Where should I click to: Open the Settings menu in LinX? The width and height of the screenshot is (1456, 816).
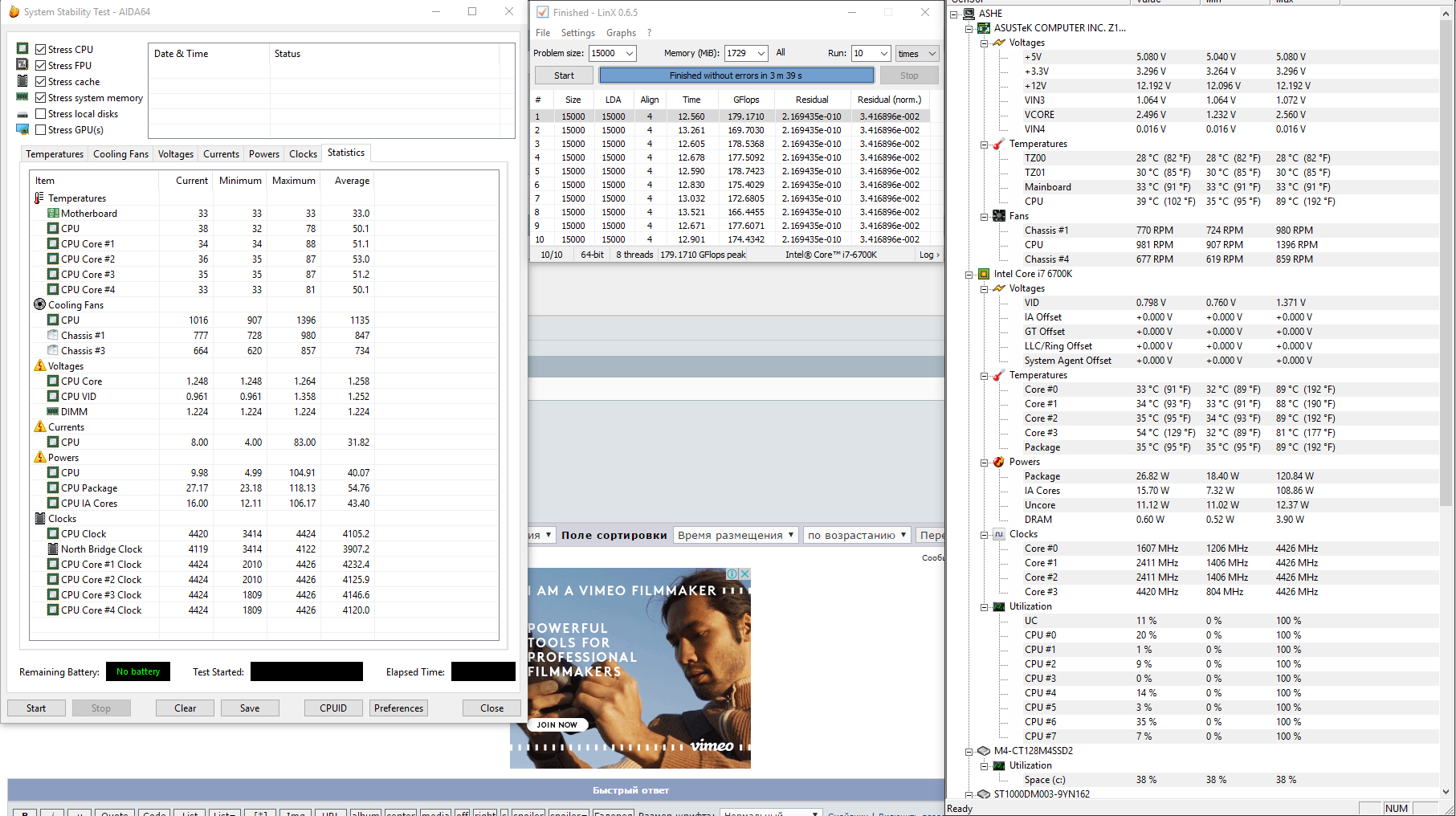[578, 33]
